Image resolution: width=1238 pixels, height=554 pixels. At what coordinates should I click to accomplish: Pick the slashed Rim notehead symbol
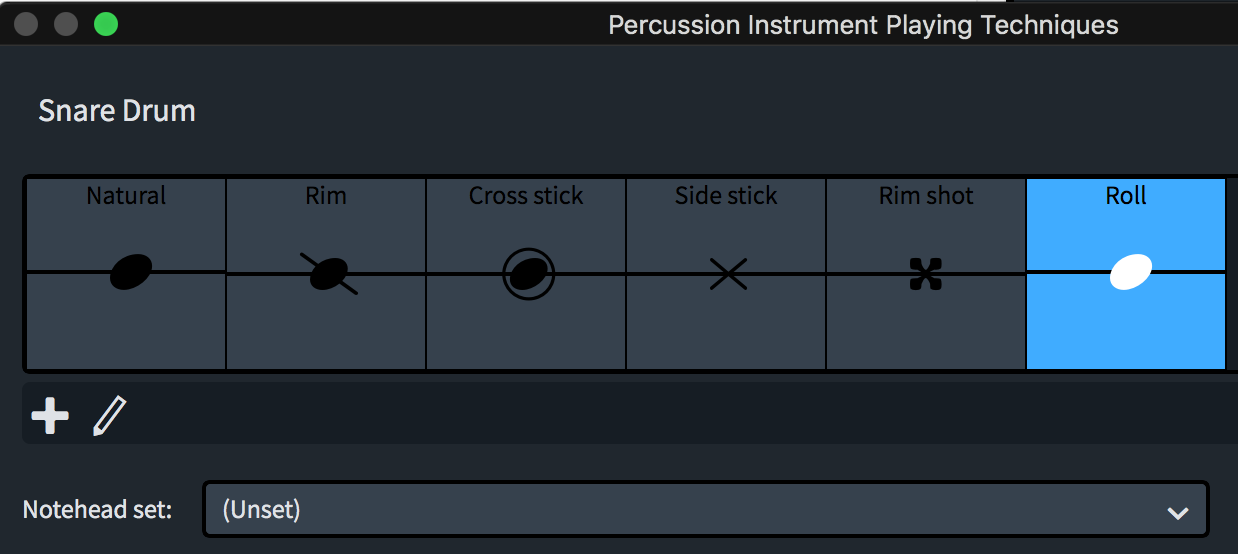(x=329, y=273)
